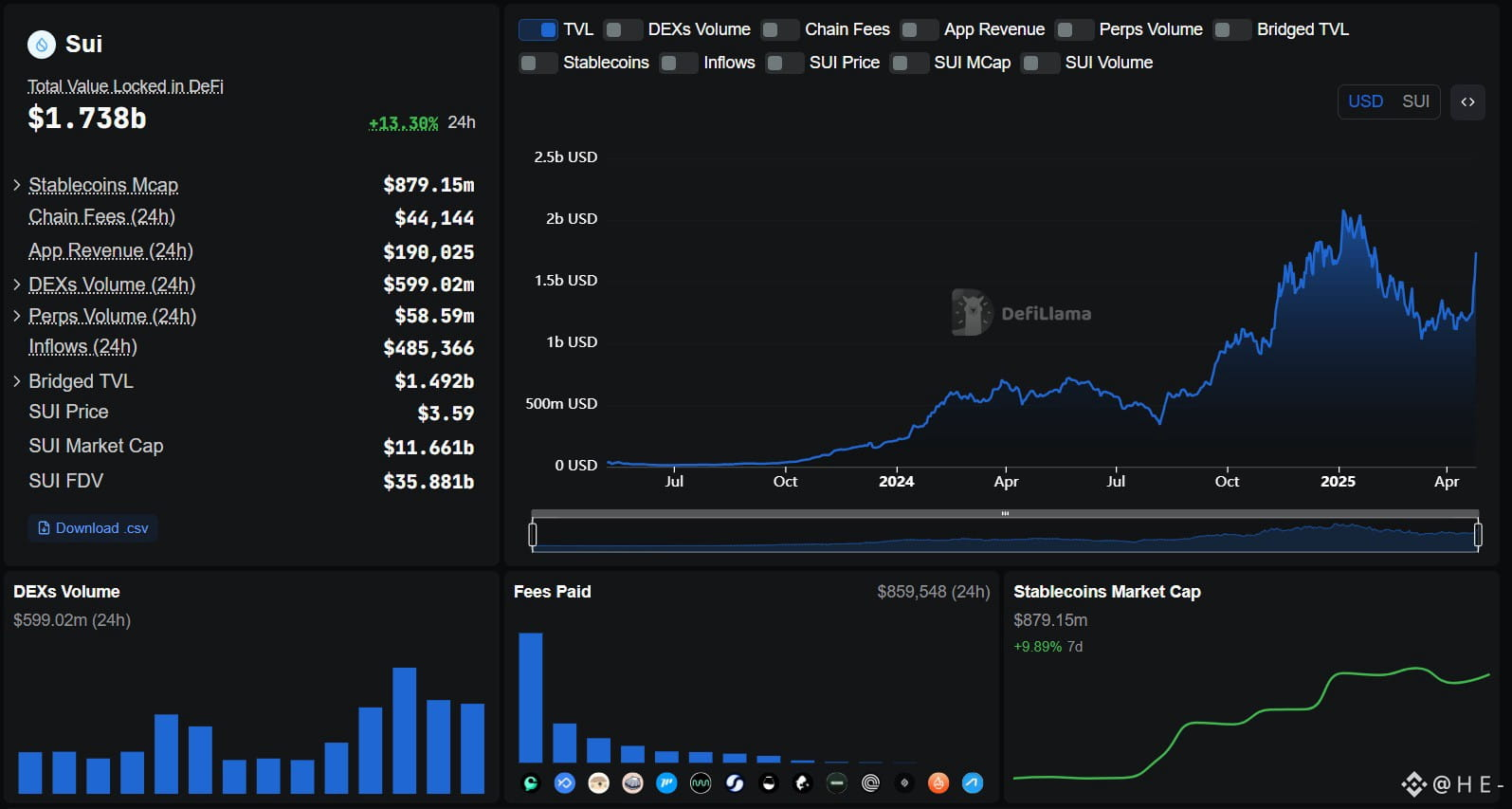The image size is (1512, 809).
Task: Click the left handle of chart range slider
Action: (533, 535)
